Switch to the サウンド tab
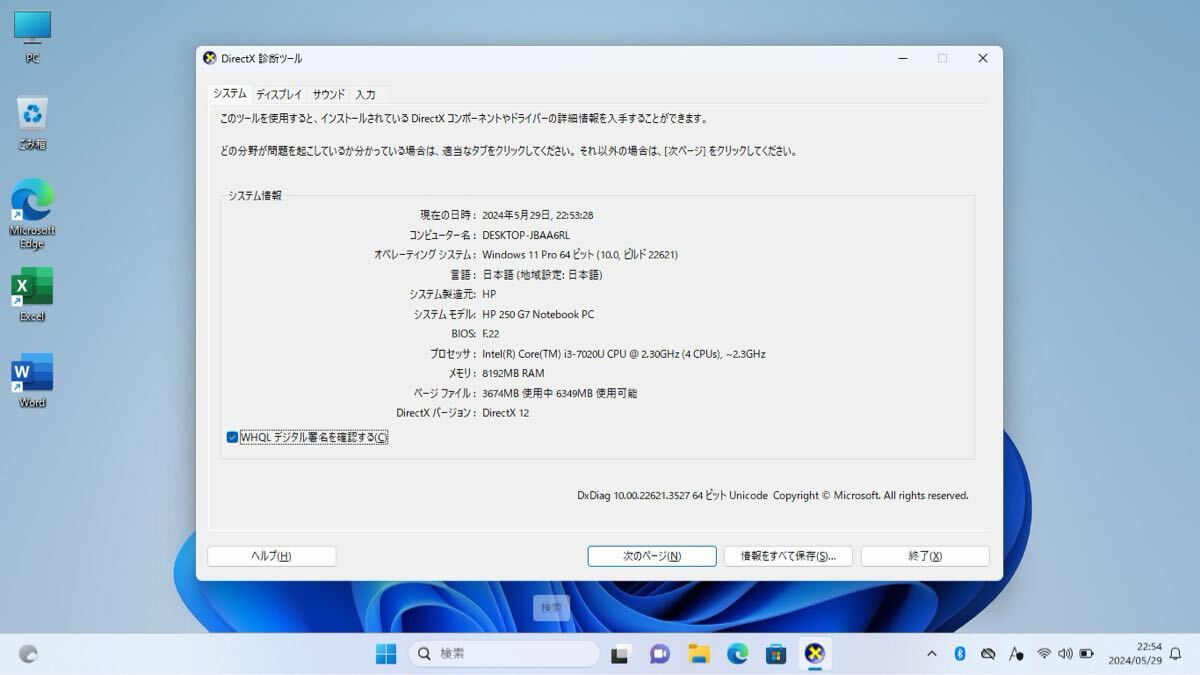1200x675 pixels. pyautogui.click(x=329, y=94)
